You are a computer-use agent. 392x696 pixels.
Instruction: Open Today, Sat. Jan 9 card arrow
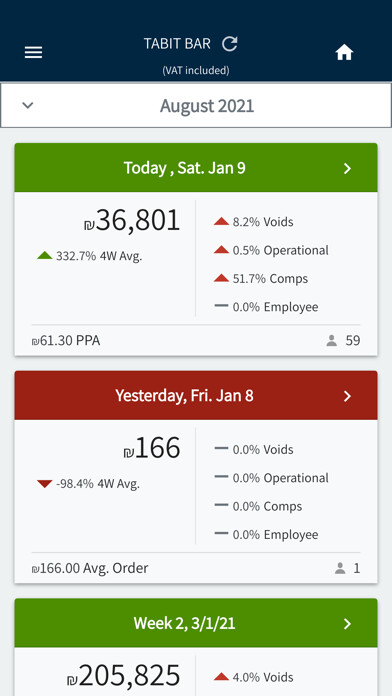pos(348,168)
